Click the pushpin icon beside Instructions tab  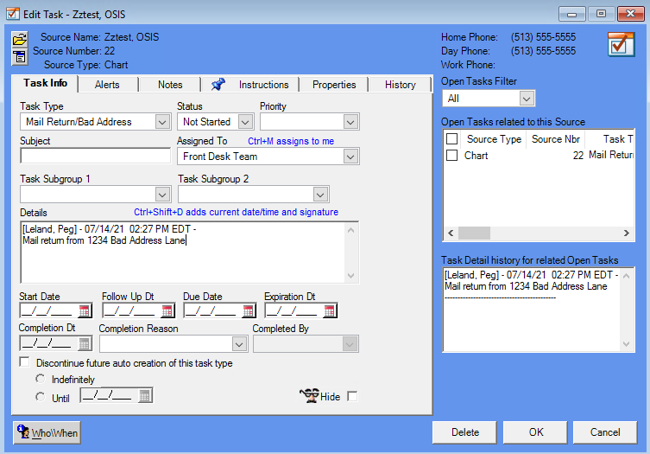tap(218, 84)
